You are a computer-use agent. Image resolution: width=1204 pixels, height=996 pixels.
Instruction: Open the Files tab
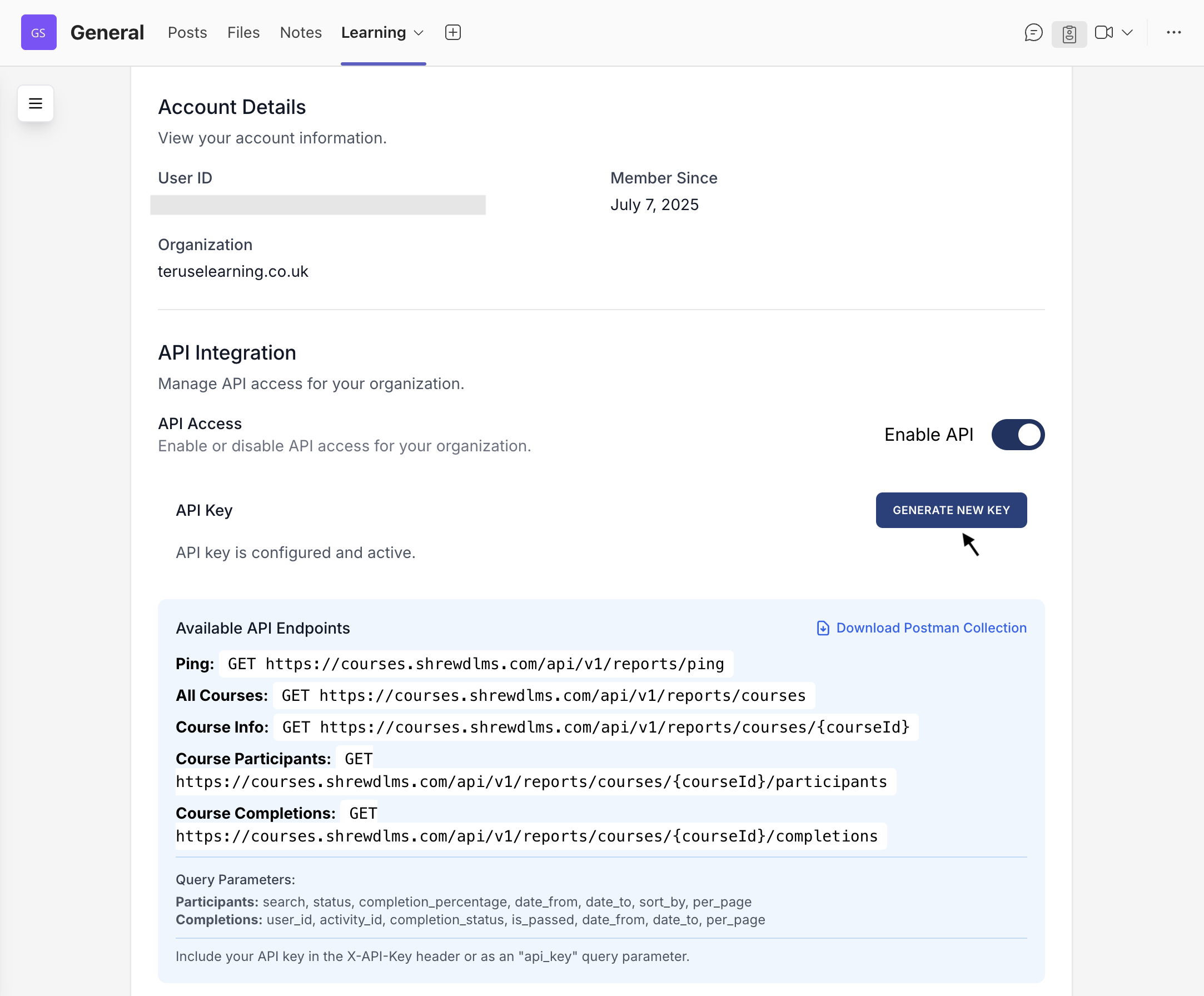(243, 33)
